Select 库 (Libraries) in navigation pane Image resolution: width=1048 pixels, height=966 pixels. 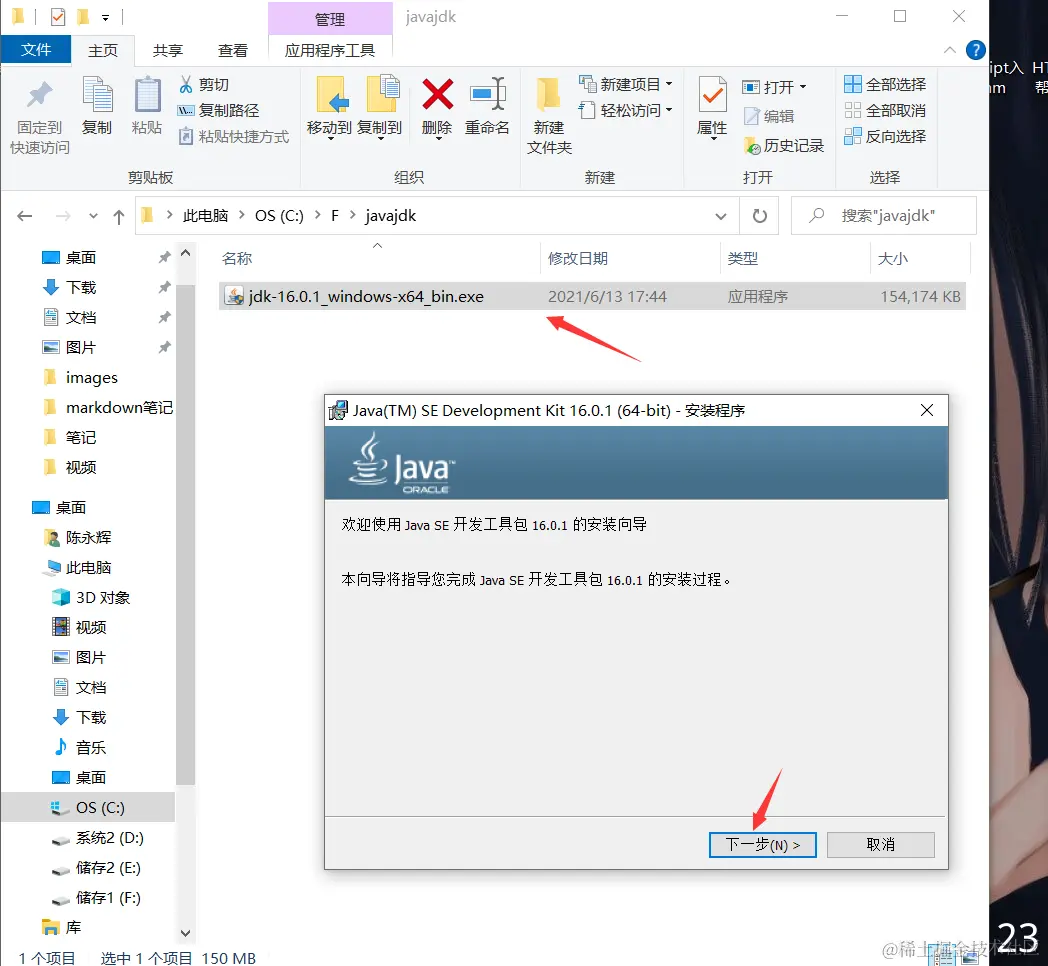[x=73, y=927]
